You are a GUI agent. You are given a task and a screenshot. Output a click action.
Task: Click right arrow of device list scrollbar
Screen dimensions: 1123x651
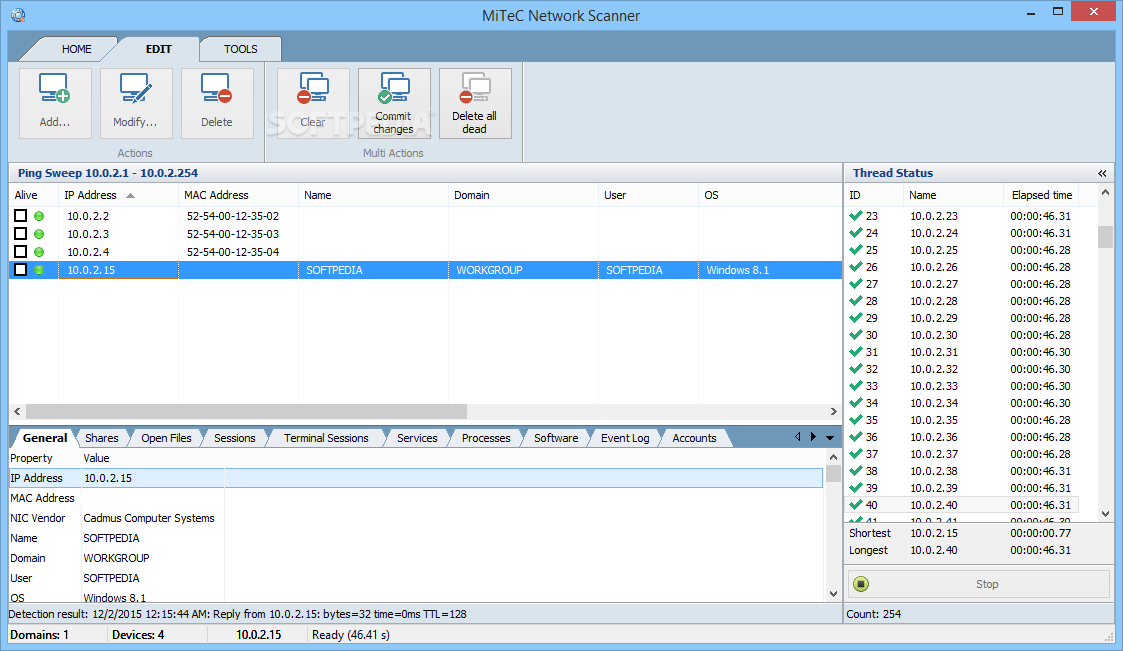click(x=833, y=411)
